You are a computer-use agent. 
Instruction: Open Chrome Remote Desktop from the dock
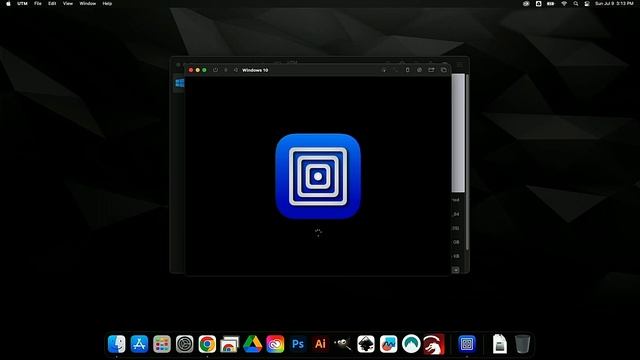tap(230, 344)
